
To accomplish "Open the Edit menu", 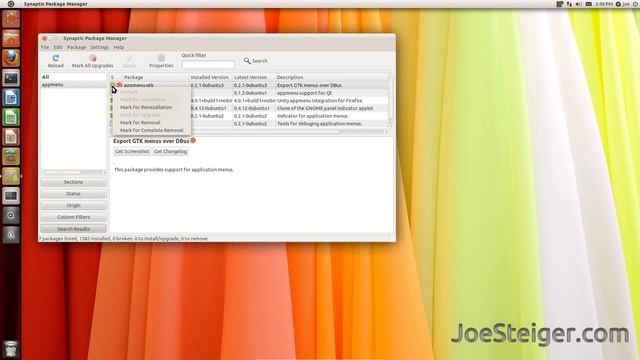I will pos(58,47).
